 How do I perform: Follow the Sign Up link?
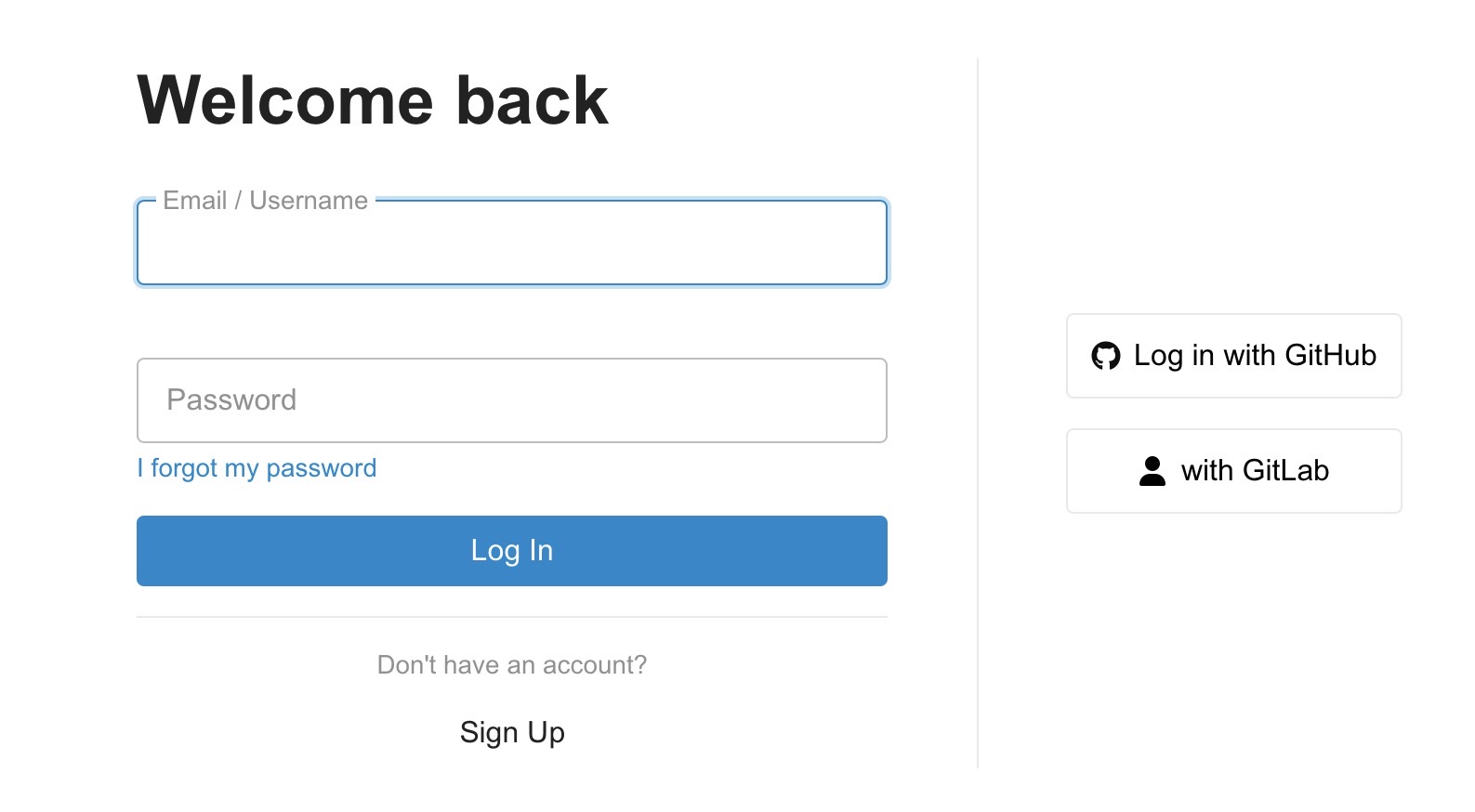pos(512,732)
